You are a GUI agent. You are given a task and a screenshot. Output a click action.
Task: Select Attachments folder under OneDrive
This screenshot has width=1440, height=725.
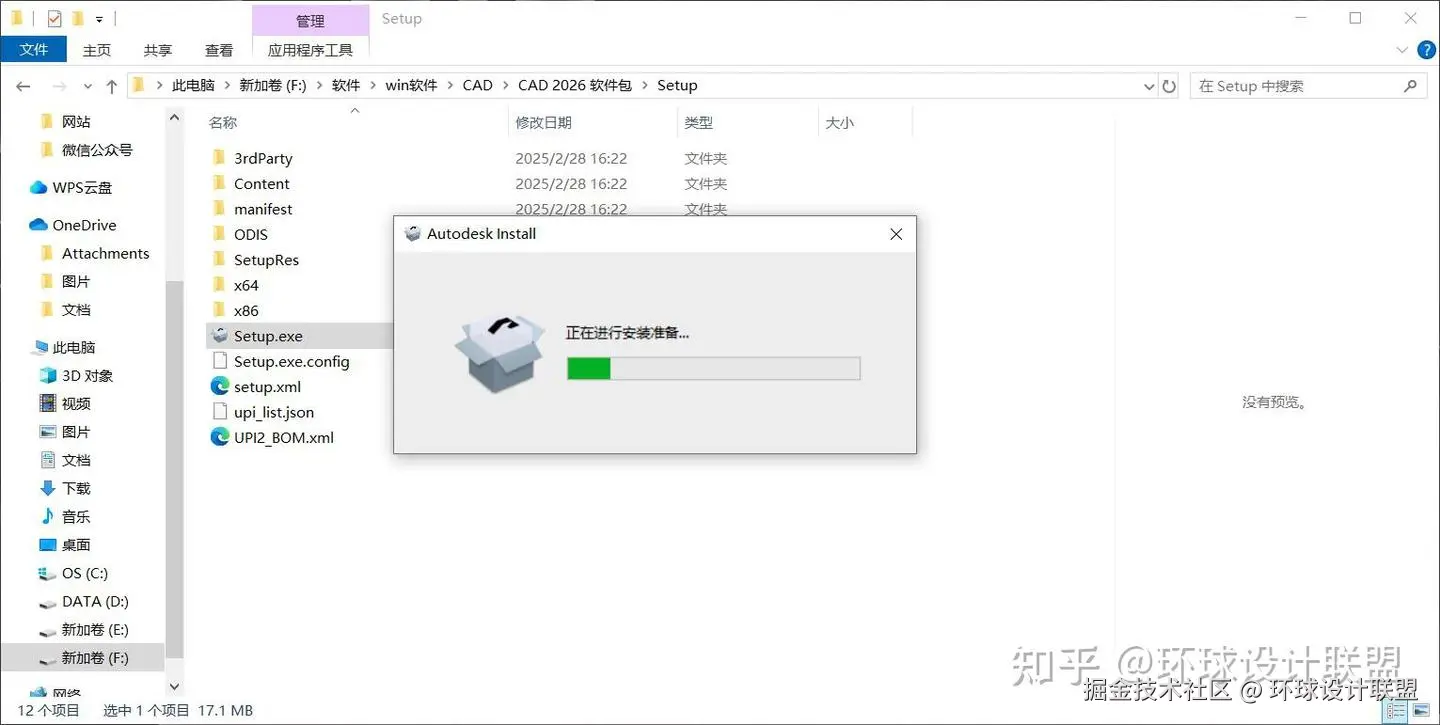[105, 254]
